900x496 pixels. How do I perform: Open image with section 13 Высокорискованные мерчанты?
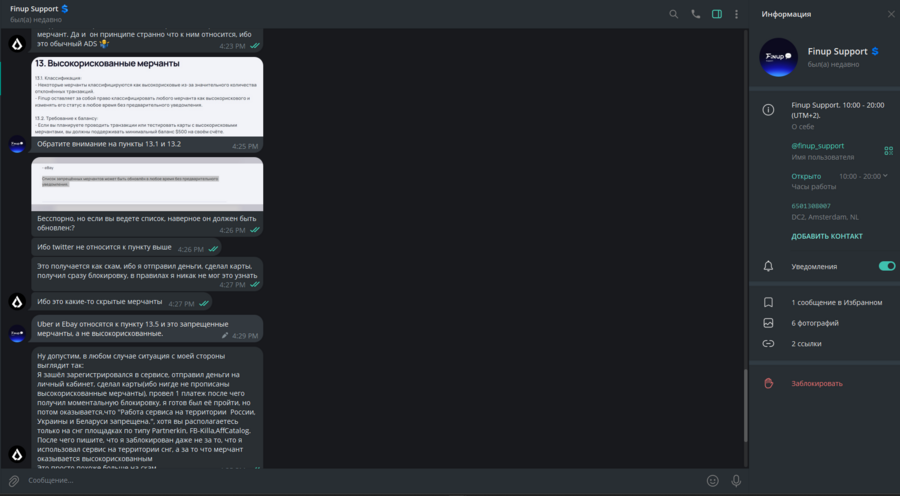[147, 96]
